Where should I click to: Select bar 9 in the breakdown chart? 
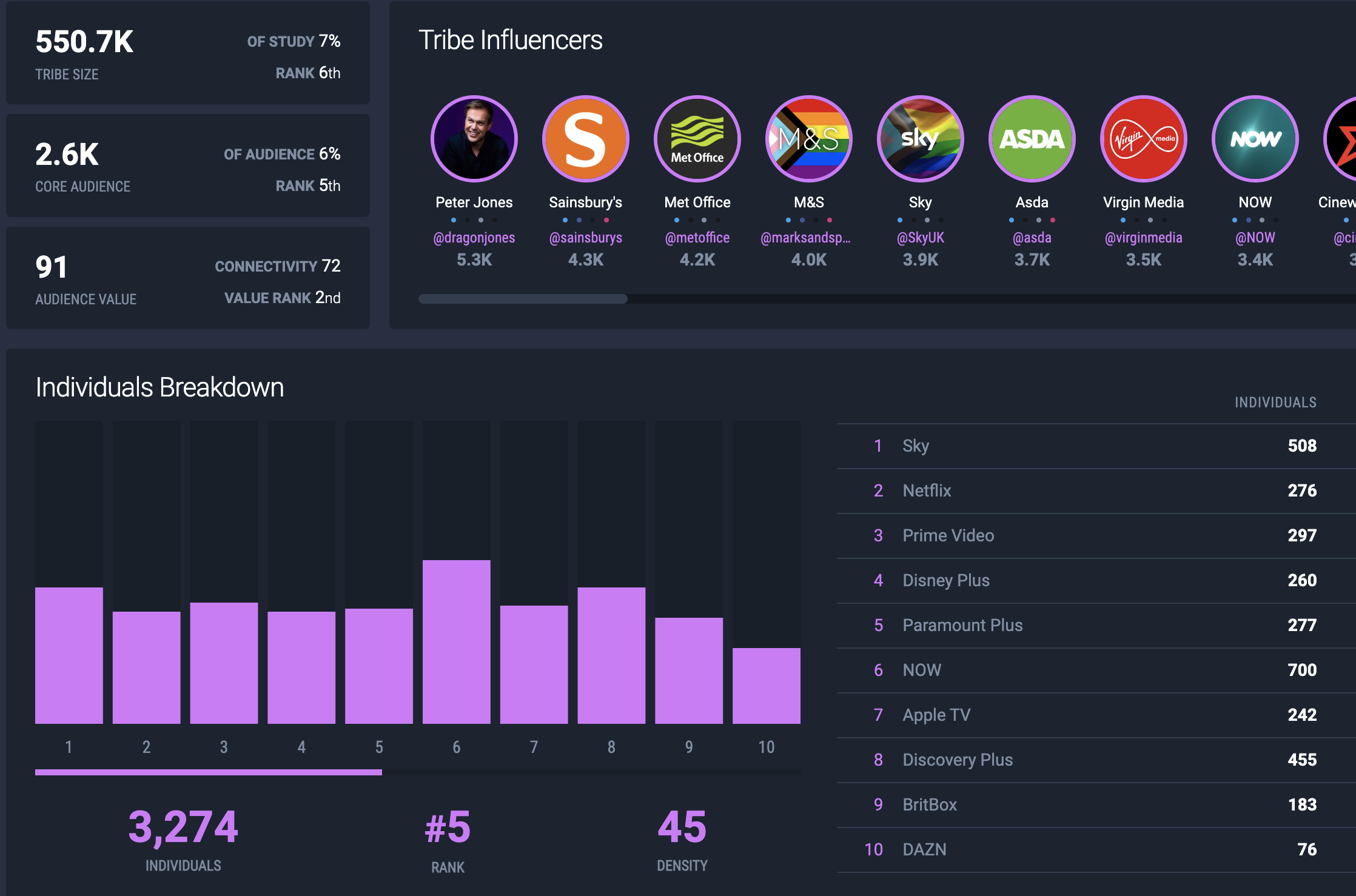[689, 670]
